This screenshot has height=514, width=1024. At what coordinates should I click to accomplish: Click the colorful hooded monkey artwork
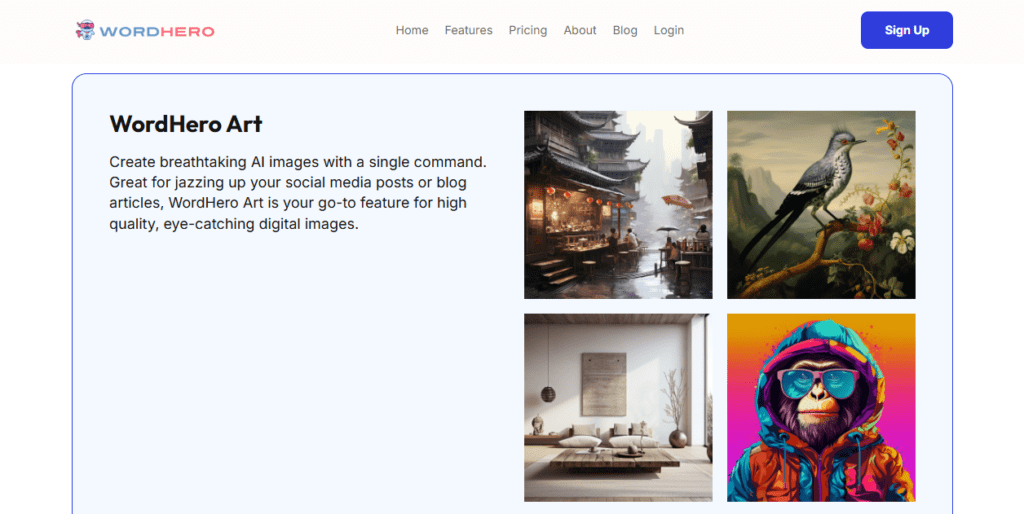tap(821, 407)
